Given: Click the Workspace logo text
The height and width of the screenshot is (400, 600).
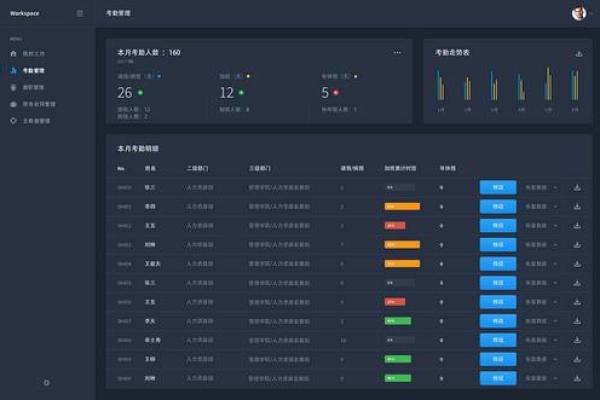Looking at the screenshot, I should pos(24,13).
